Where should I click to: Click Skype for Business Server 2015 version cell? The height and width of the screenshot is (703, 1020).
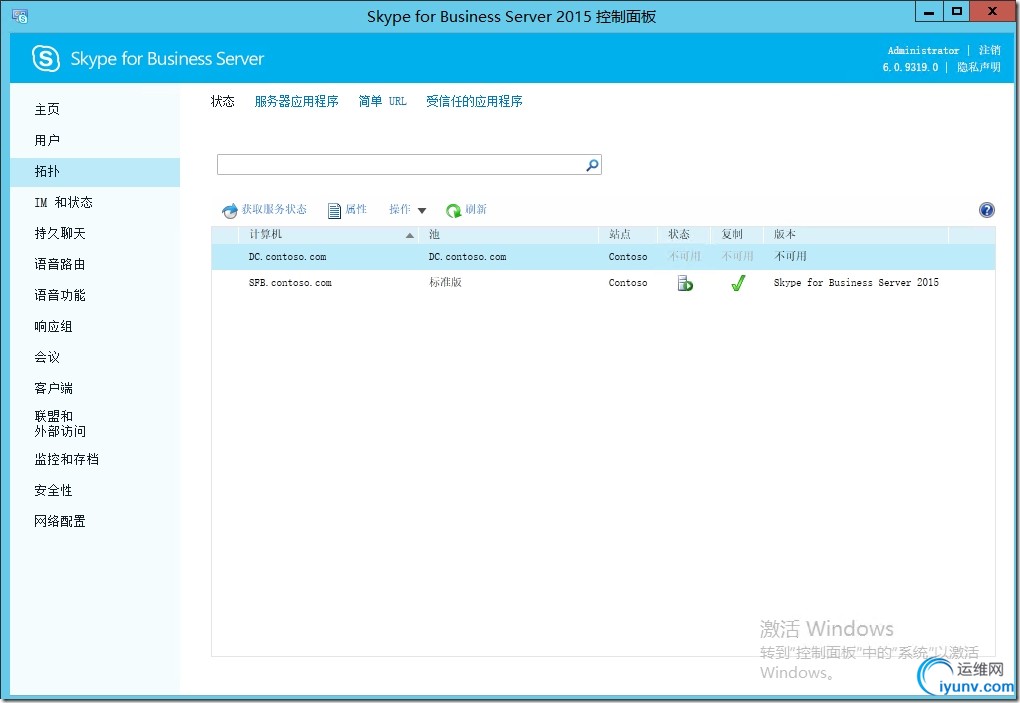(x=856, y=283)
